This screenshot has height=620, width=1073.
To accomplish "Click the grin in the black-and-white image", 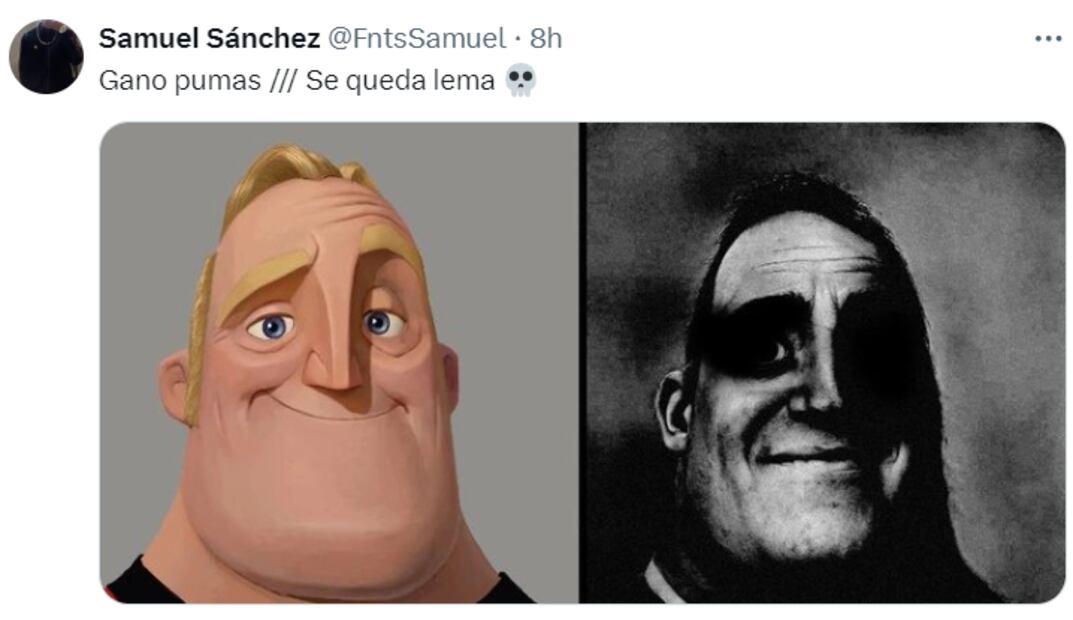I will [x=810, y=455].
